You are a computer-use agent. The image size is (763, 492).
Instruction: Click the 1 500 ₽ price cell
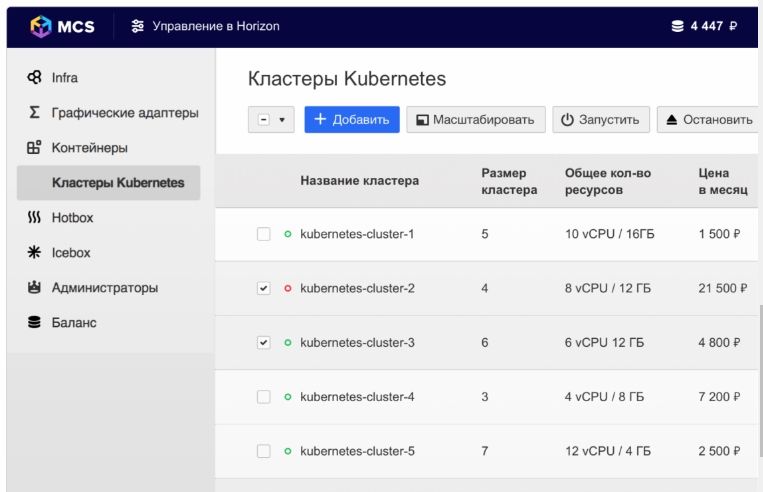point(719,234)
